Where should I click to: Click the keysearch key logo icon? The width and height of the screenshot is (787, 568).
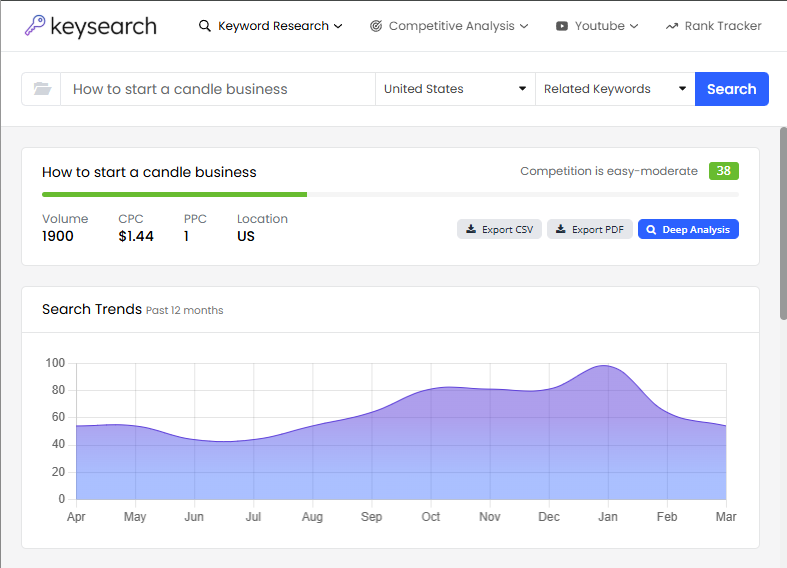(x=35, y=25)
